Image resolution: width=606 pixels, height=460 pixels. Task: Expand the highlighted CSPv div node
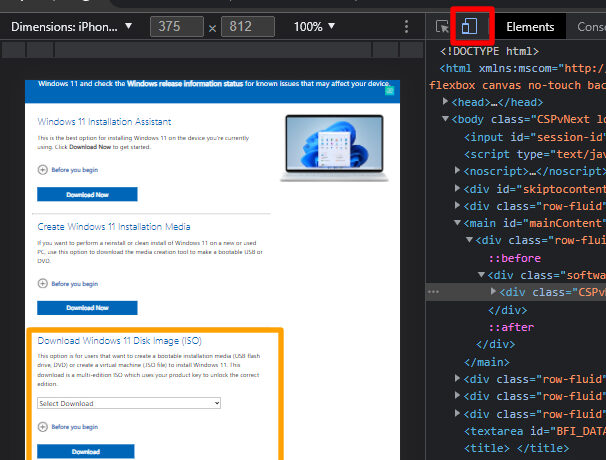(x=493, y=291)
